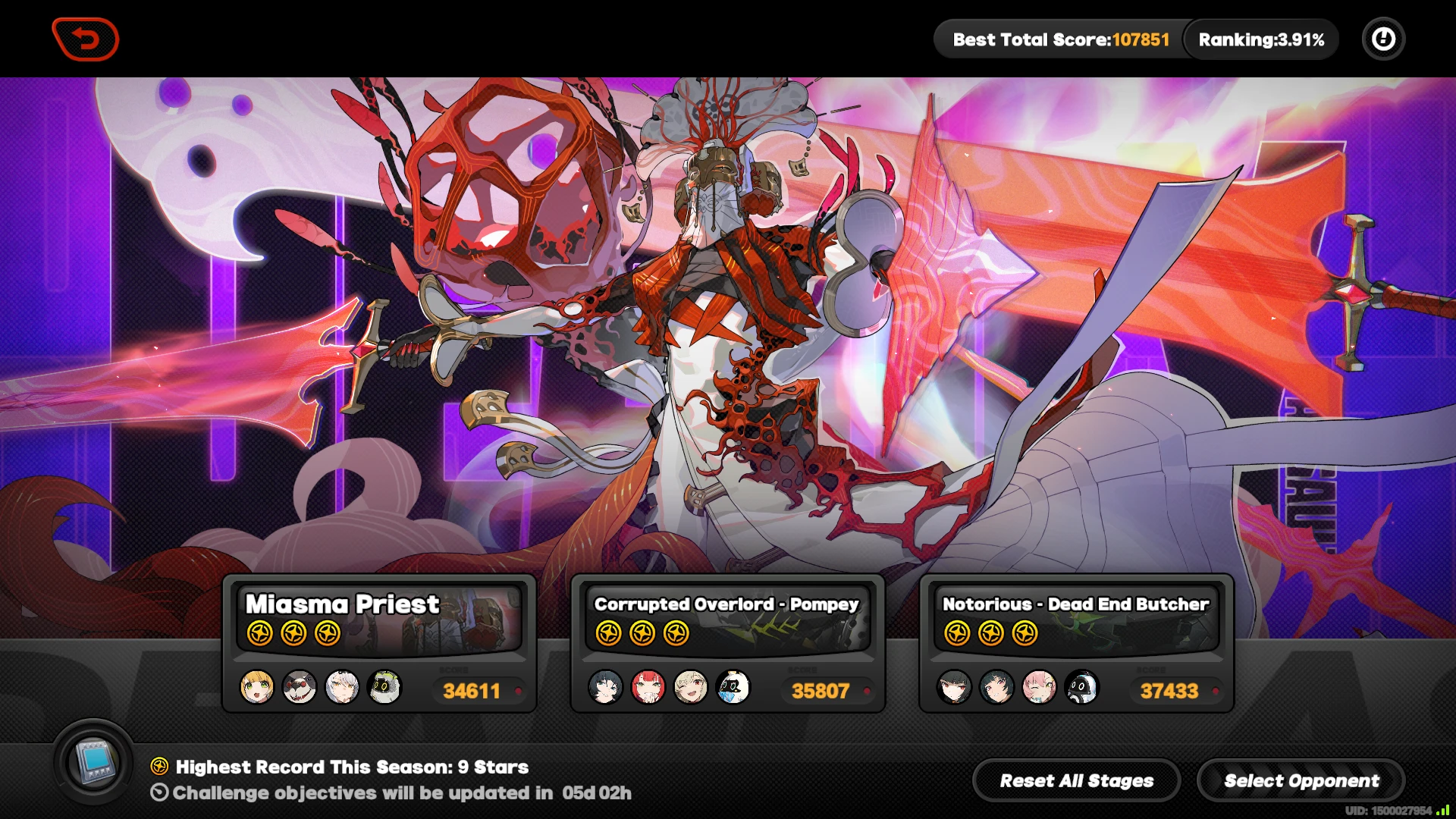This screenshot has width=1456, height=819.
Task: Click the 34611 score on Miasma Priest
Action: click(472, 691)
